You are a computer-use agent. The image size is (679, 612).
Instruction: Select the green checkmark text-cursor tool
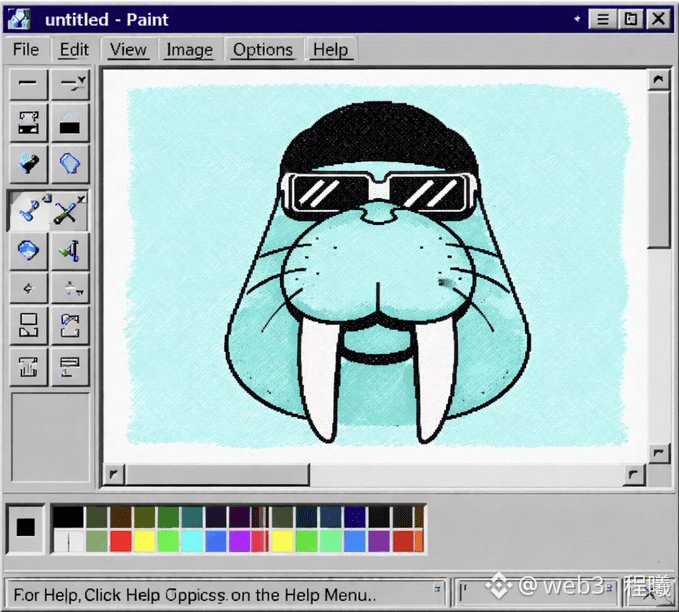(70, 250)
